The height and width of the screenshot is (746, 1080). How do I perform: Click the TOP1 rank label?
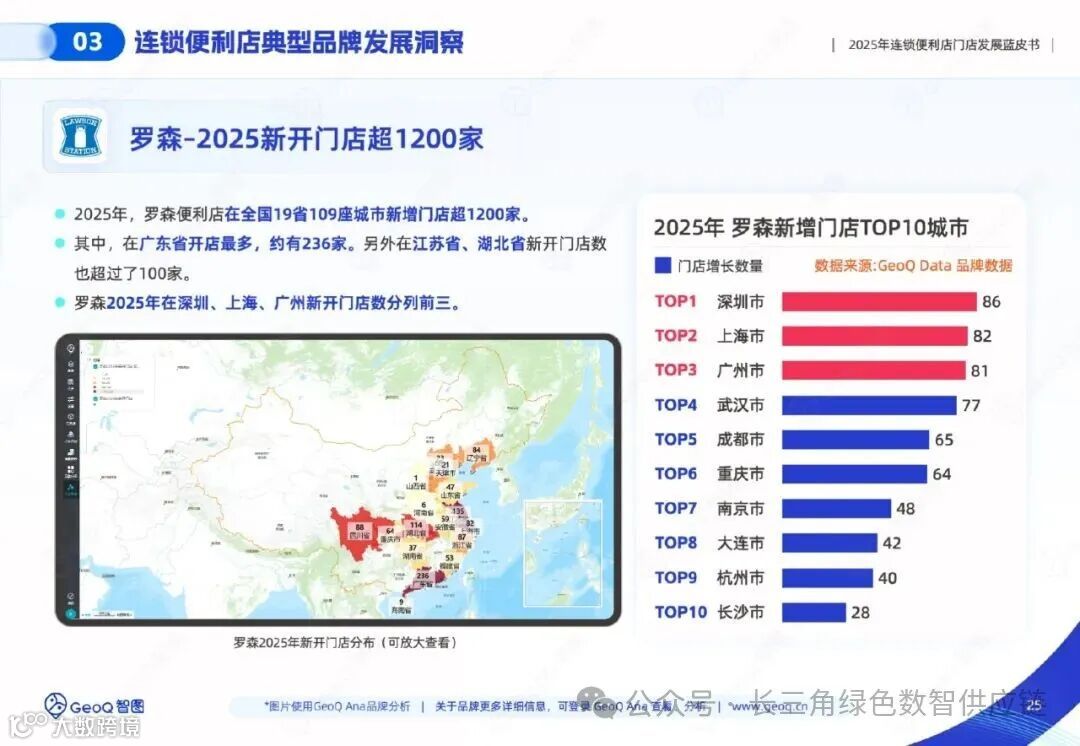[676, 301]
